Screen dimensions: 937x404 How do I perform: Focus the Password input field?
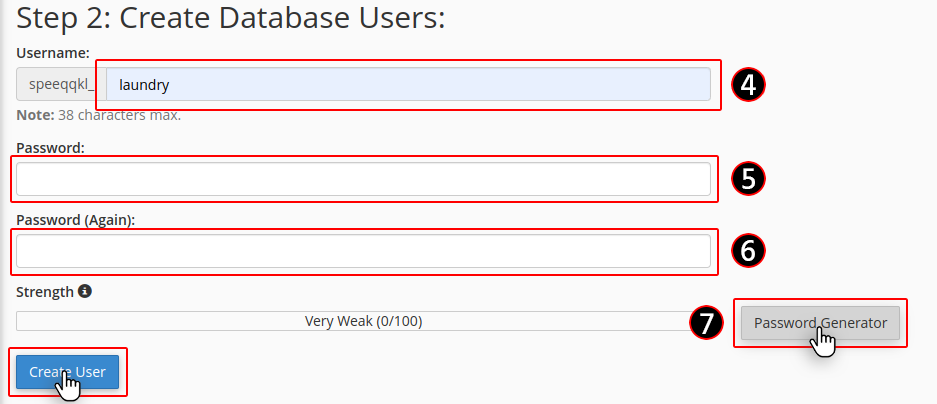coord(363,179)
